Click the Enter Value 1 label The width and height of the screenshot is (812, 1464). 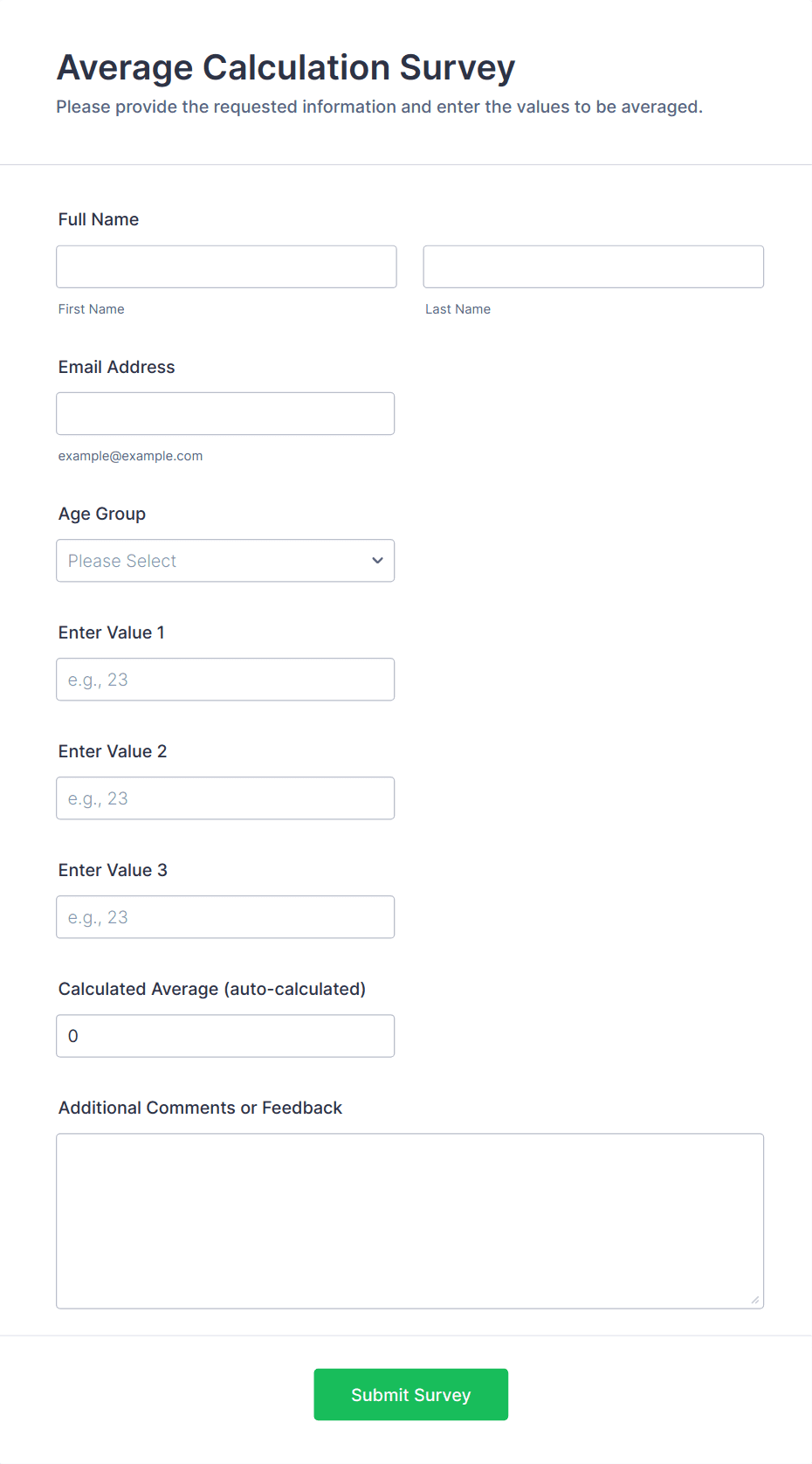pos(112,632)
